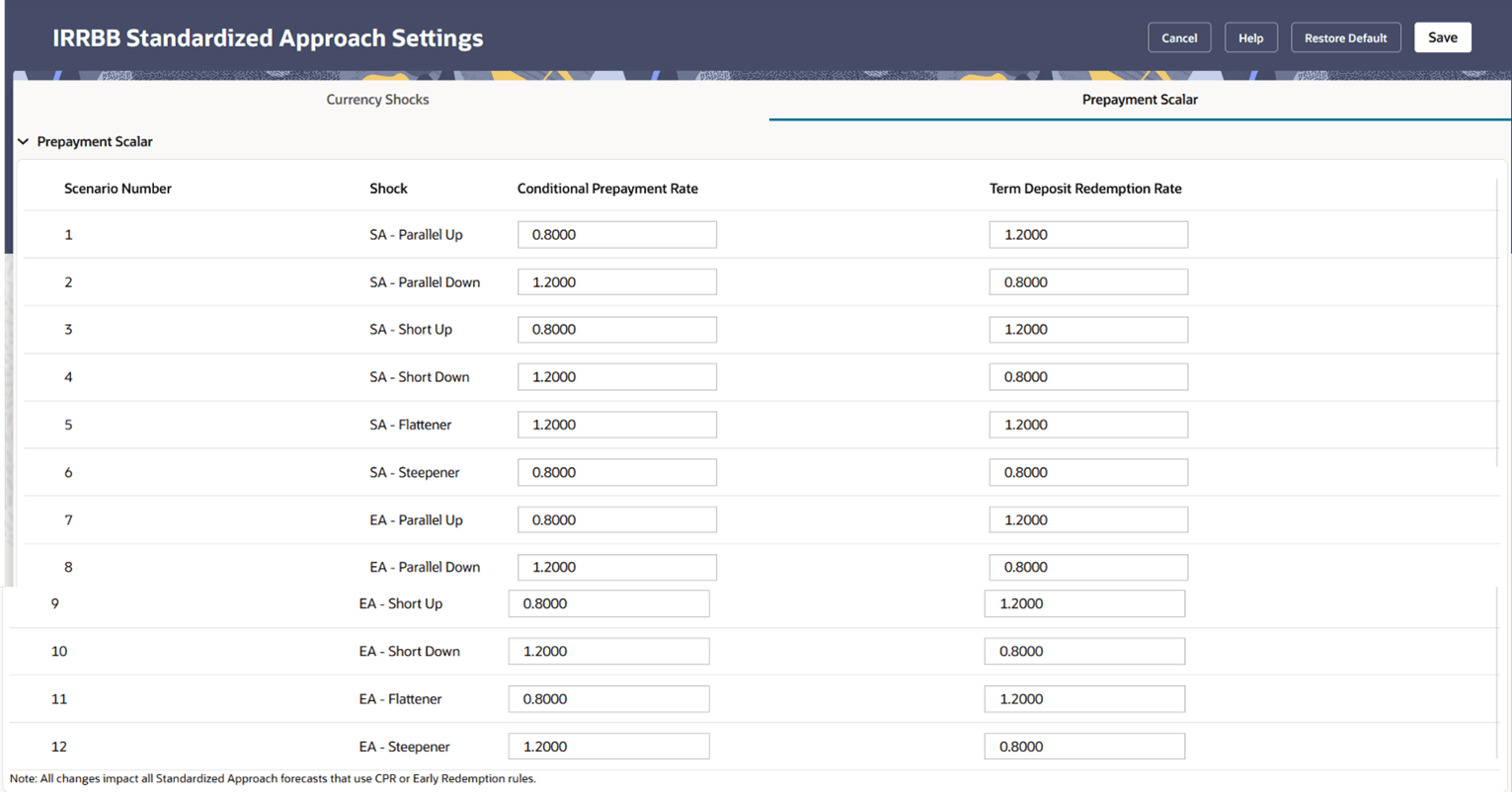Select the 'EA - Parallel Up' shock label

(416, 519)
